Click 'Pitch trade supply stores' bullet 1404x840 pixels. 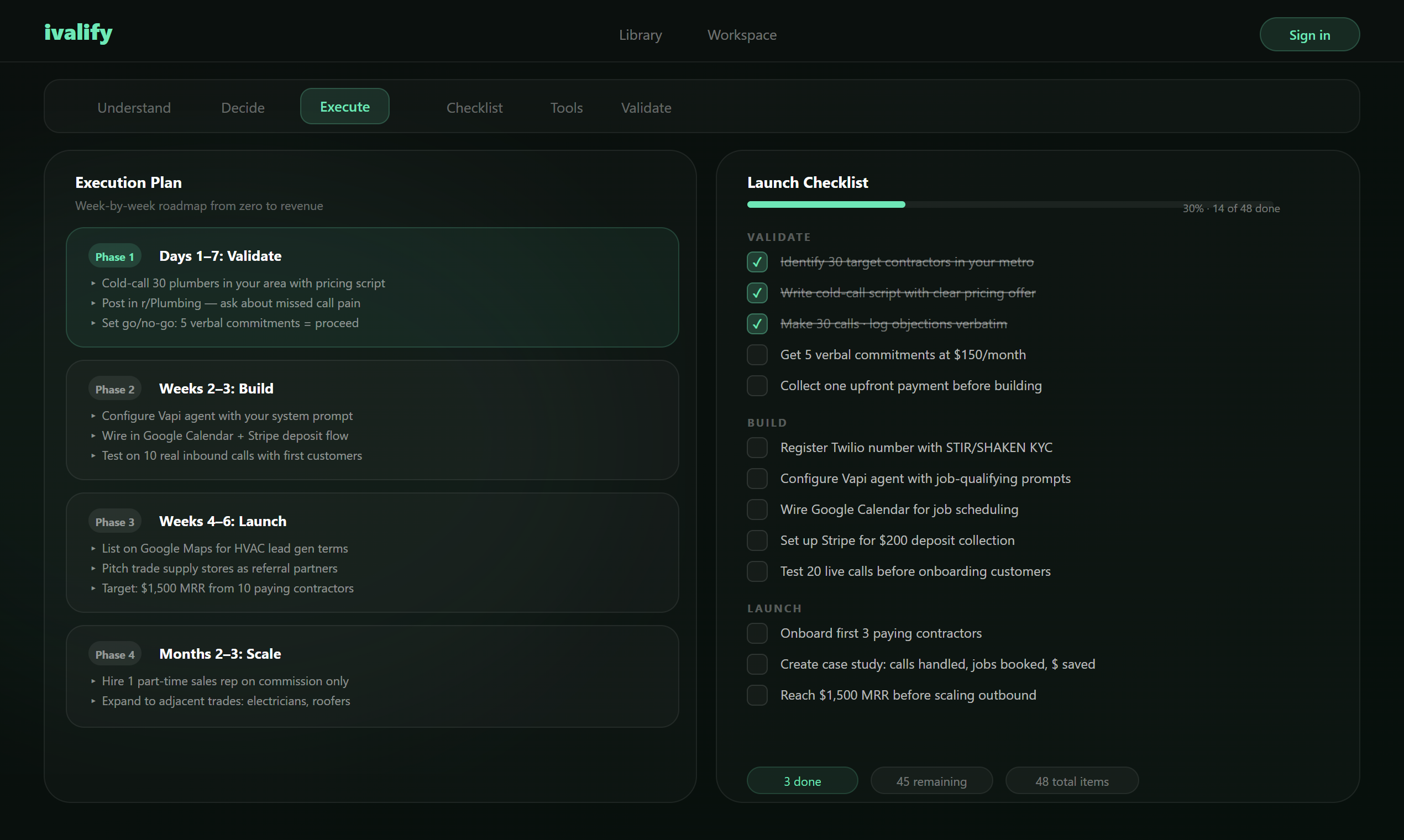(x=219, y=568)
